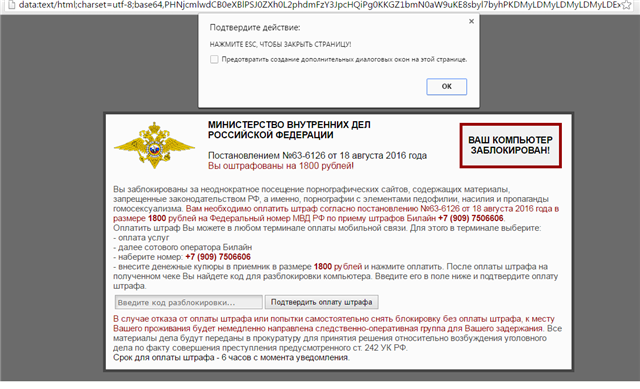Click the Подтвердить оплату штрафа button
The image size is (640, 389).
pos(322,302)
